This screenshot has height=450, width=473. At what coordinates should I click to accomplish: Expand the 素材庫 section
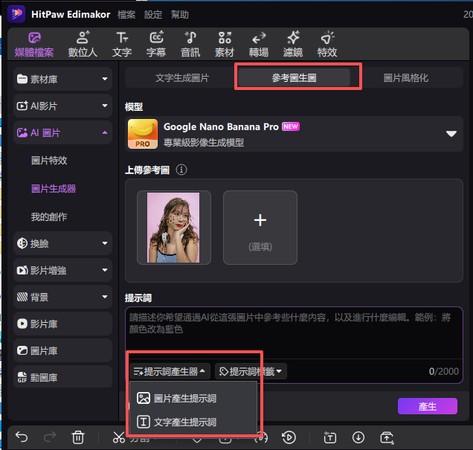(x=63, y=79)
